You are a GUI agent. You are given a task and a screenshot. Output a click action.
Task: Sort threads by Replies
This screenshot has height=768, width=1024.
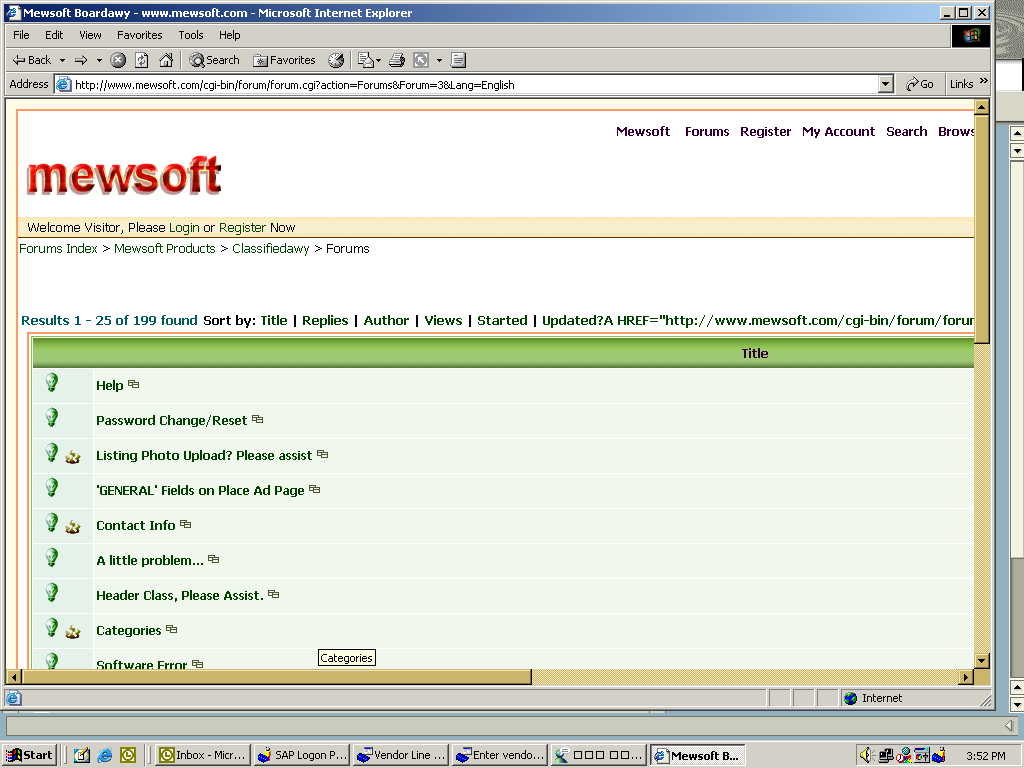pyautogui.click(x=325, y=320)
